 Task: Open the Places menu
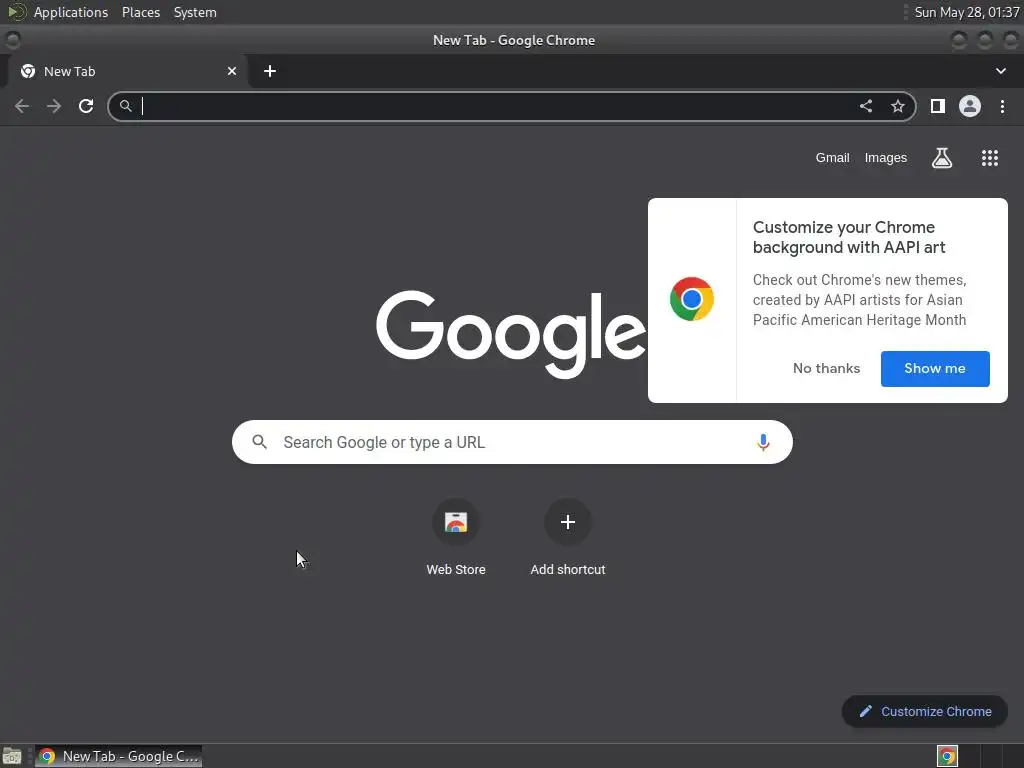click(141, 12)
